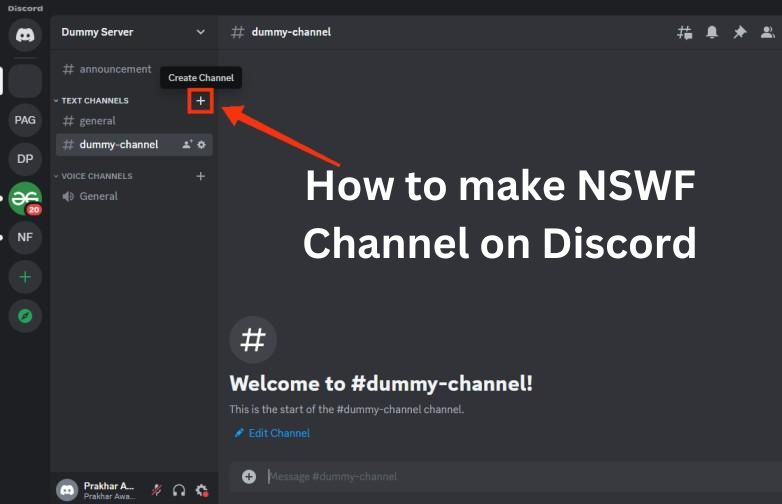Open the DP server
782x504 pixels.
click(x=25, y=159)
